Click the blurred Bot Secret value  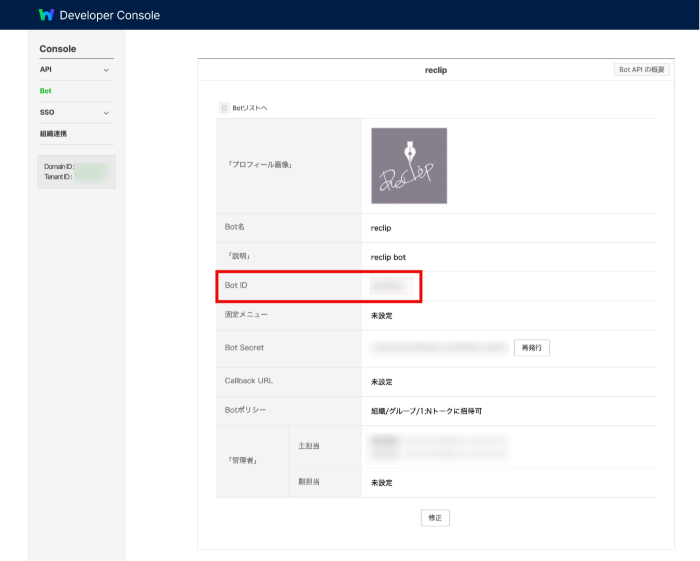(439, 348)
